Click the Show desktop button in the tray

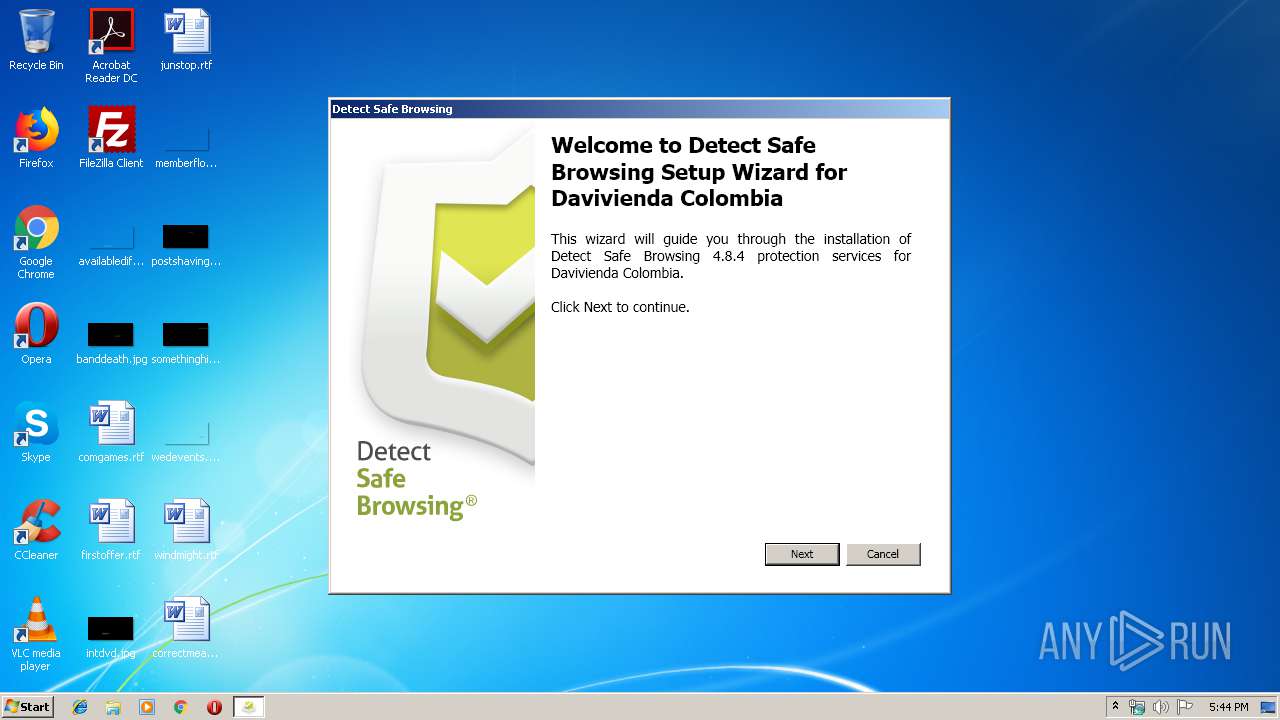point(1269,707)
